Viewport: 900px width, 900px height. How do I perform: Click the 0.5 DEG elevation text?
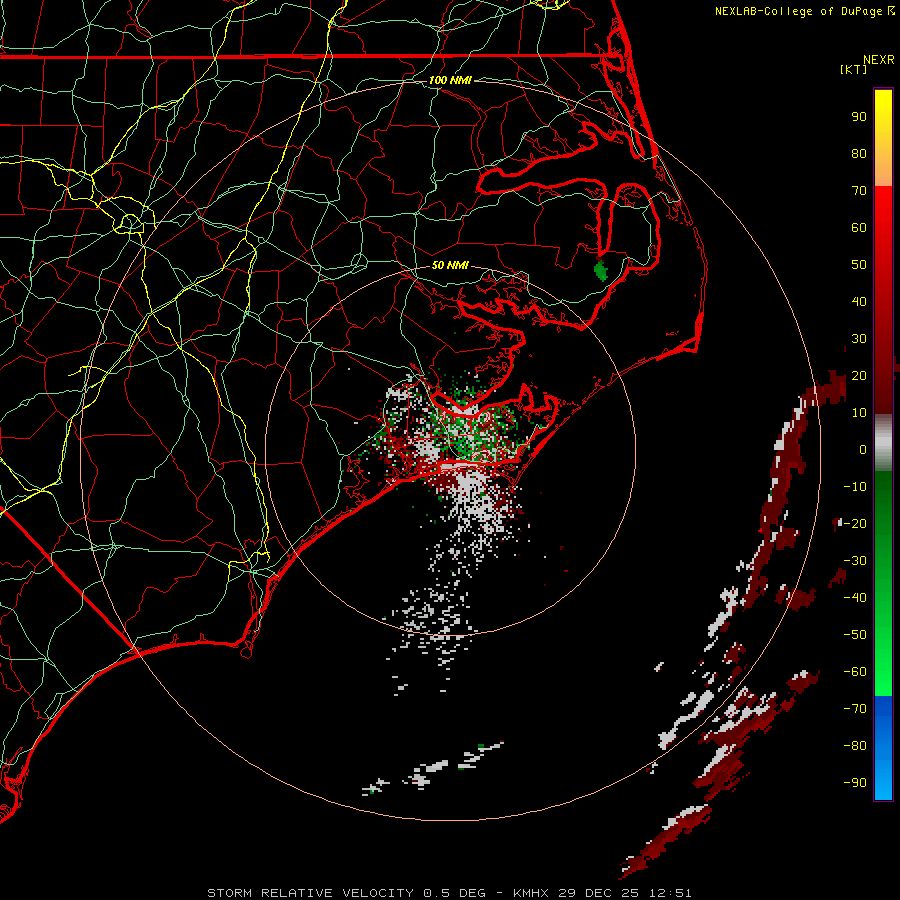pyautogui.click(x=455, y=893)
